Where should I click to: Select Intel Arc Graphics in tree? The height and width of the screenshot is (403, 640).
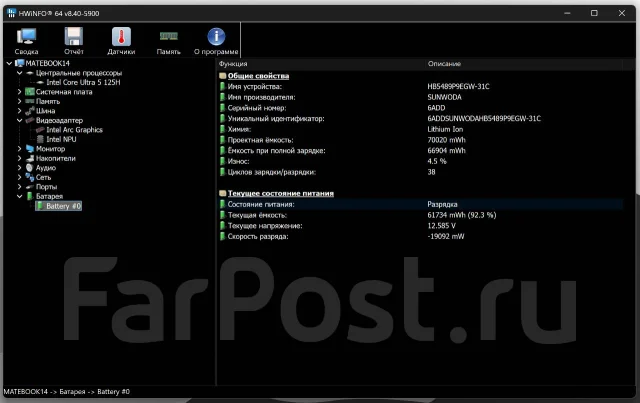coord(74,130)
